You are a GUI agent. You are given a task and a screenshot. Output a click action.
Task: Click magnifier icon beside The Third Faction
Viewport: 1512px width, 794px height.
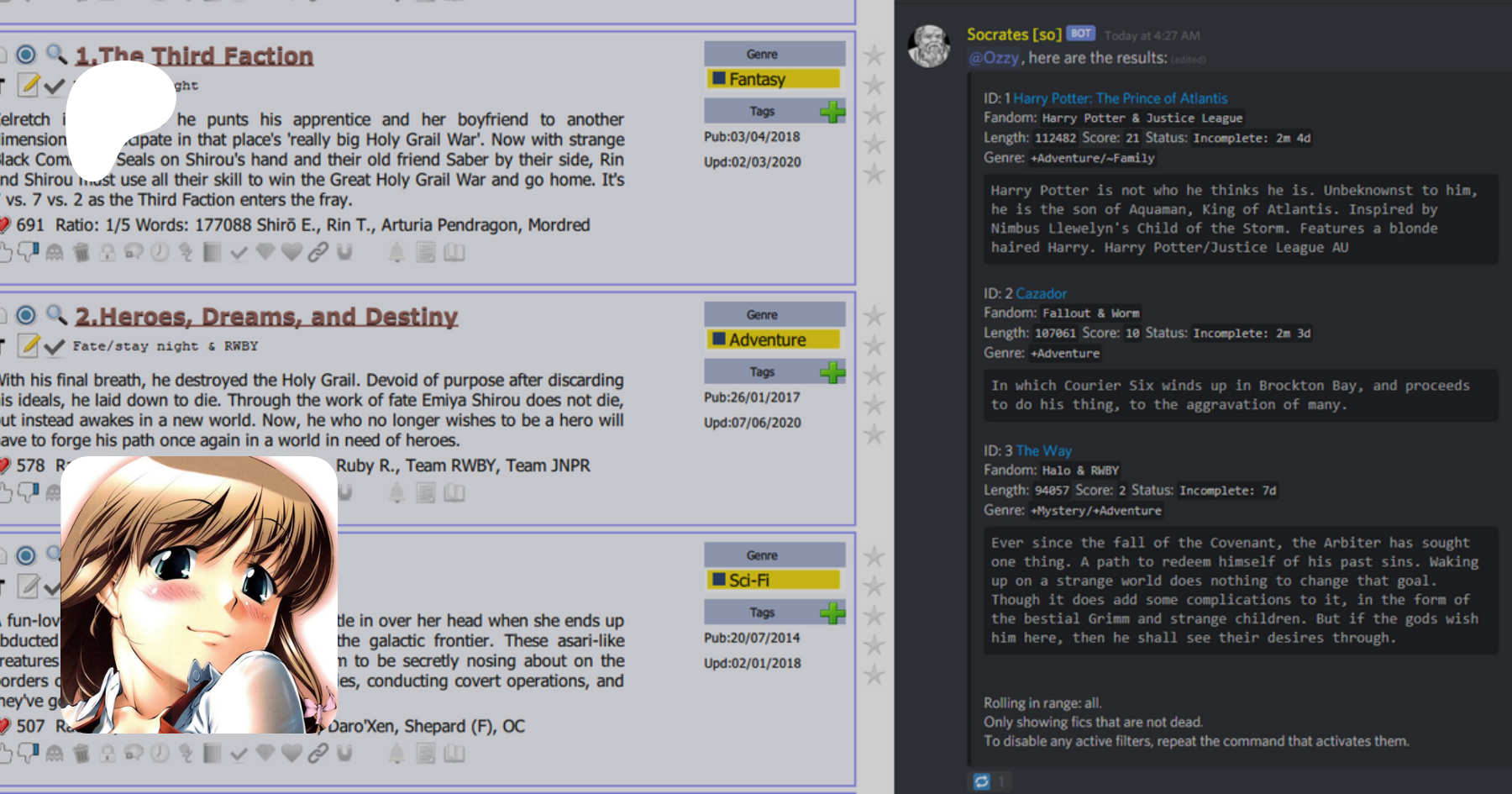pyautogui.click(x=55, y=55)
